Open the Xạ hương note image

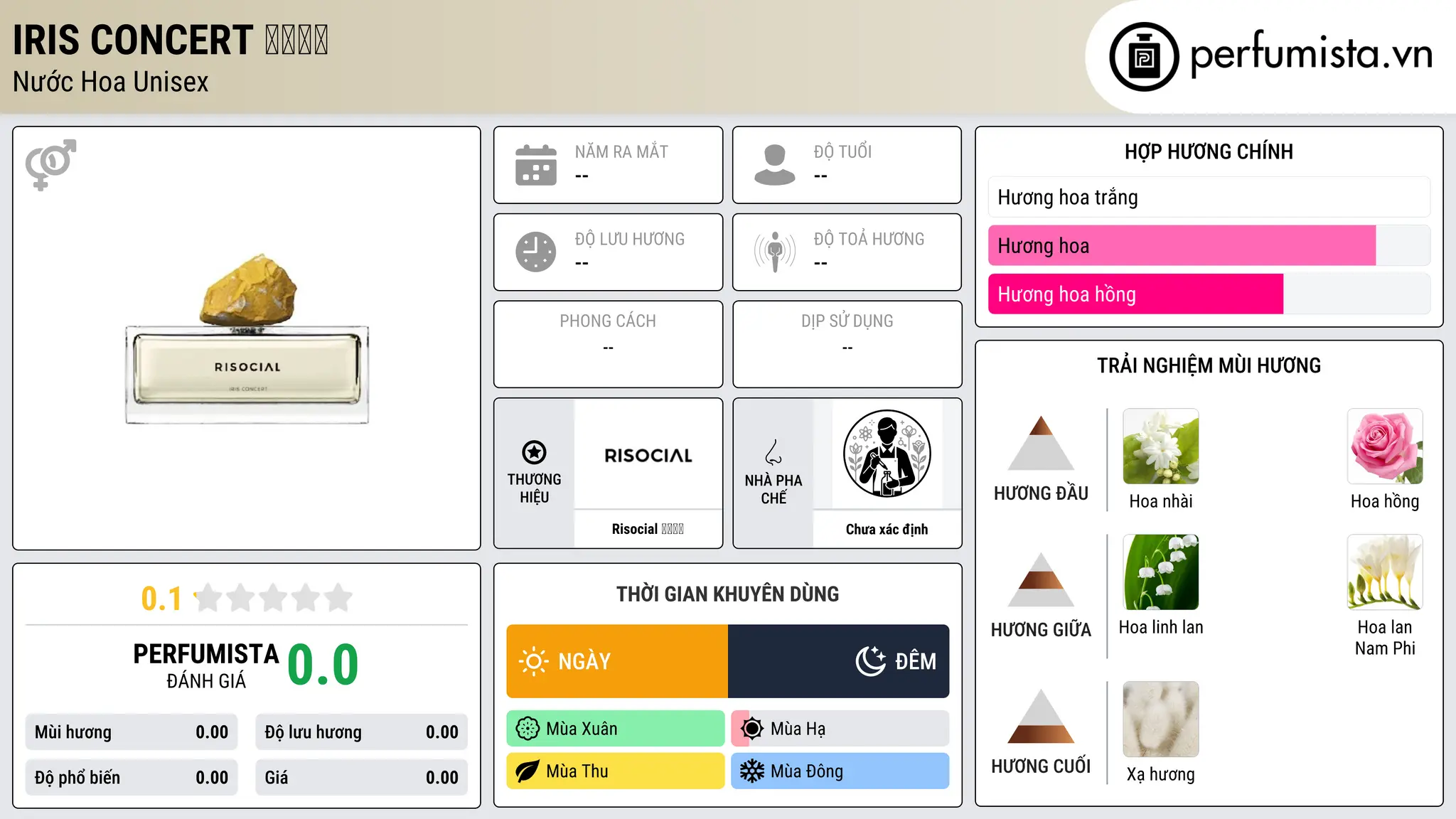pos(1161,719)
